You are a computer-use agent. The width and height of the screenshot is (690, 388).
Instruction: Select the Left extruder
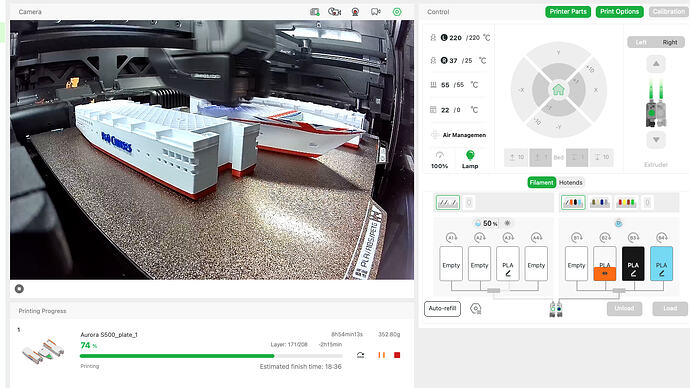(x=641, y=42)
